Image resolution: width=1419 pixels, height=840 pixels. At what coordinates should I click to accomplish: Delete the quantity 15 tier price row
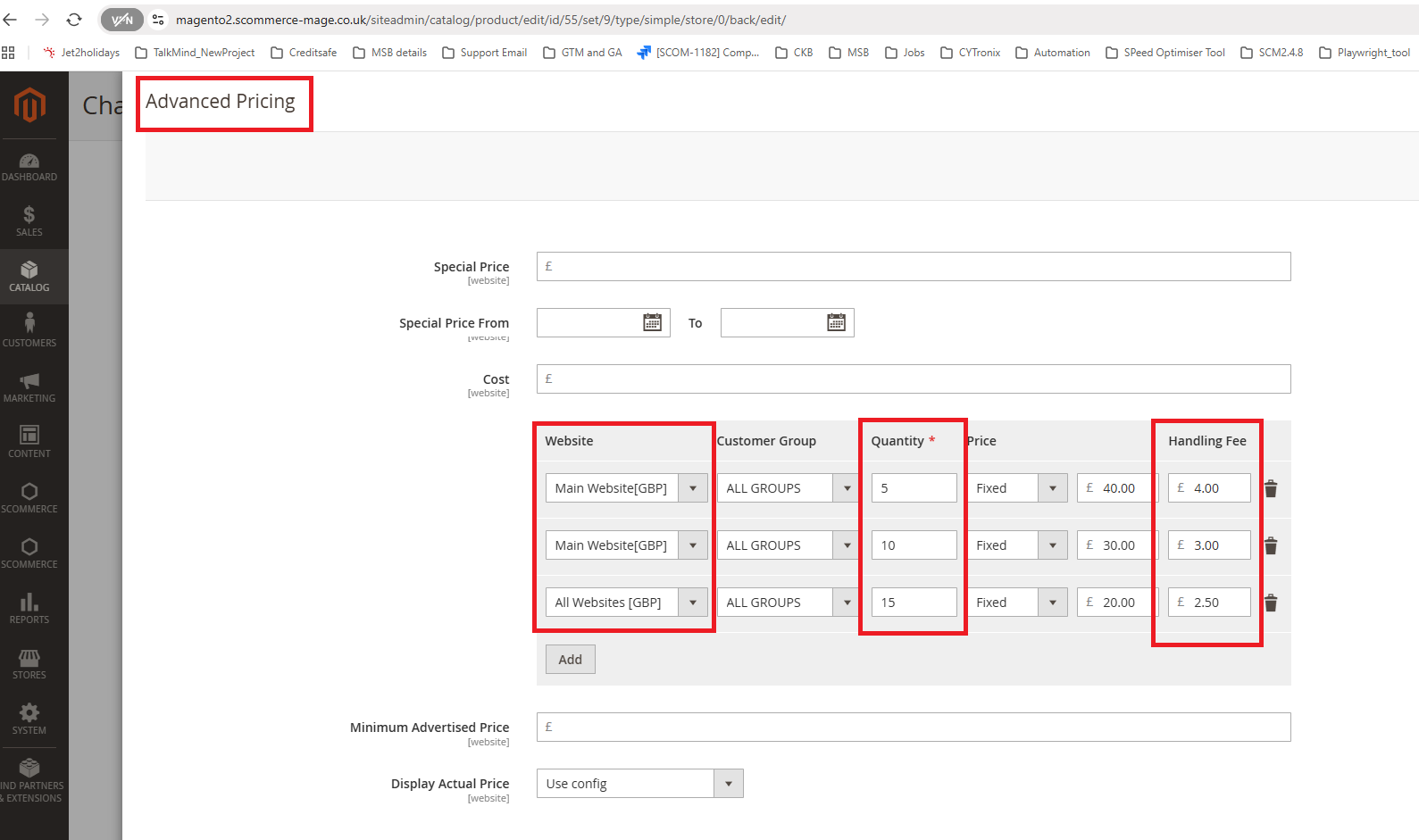(1271, 603)
